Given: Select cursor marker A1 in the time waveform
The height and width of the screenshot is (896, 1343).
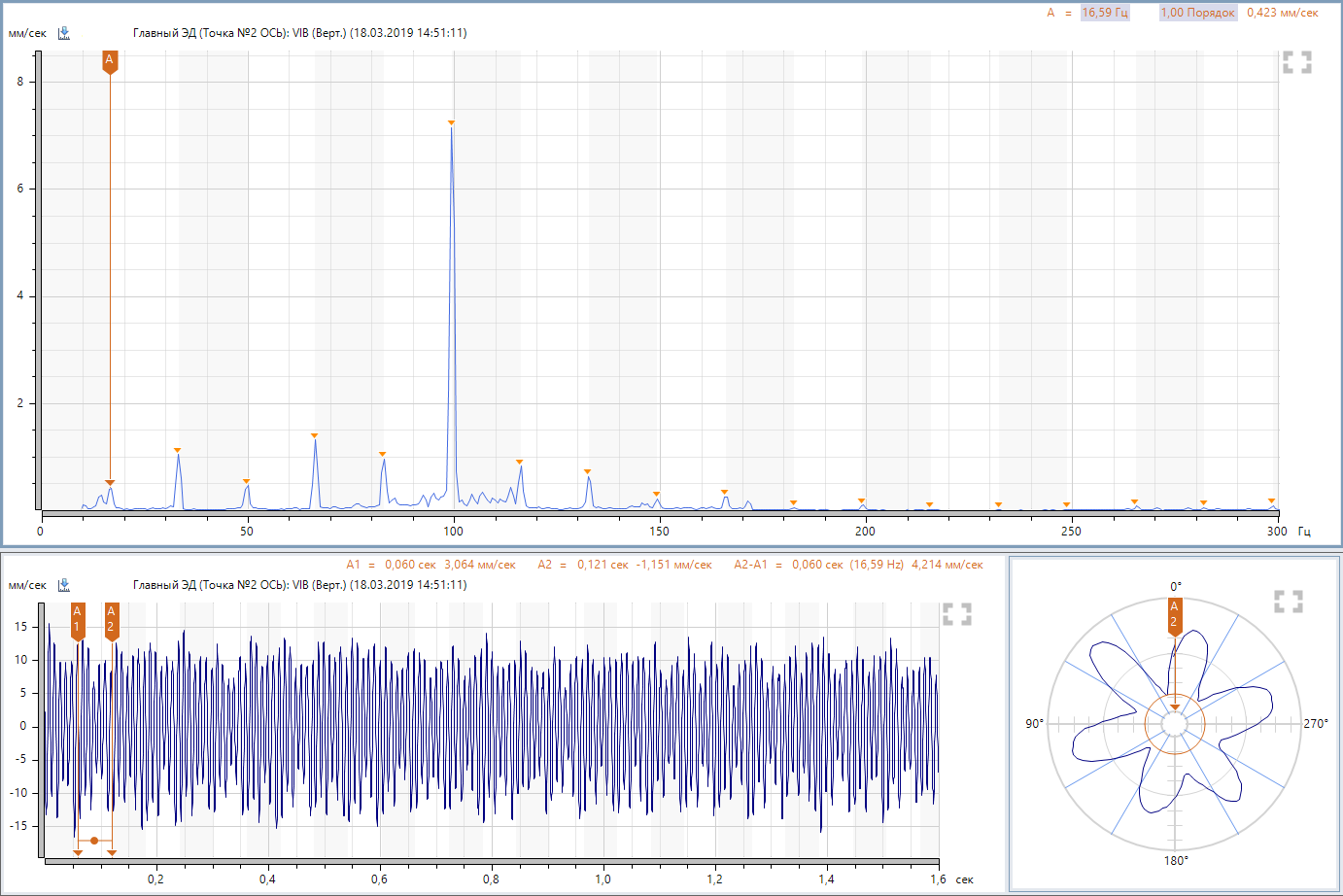Looking at the screenshot, I should (78, 620).
